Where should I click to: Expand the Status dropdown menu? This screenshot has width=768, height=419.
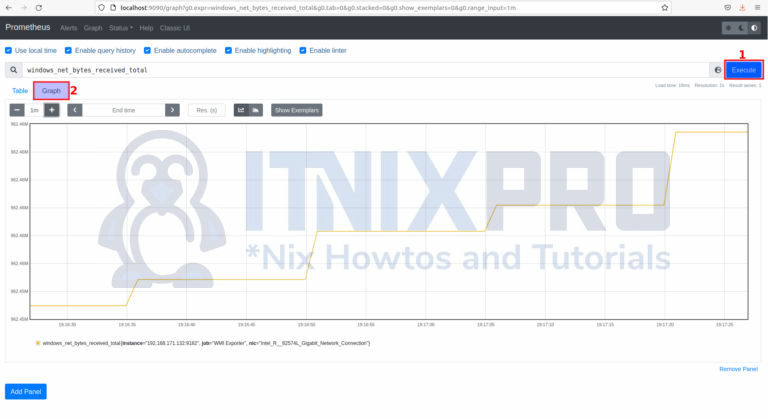(x=120, y=28)
